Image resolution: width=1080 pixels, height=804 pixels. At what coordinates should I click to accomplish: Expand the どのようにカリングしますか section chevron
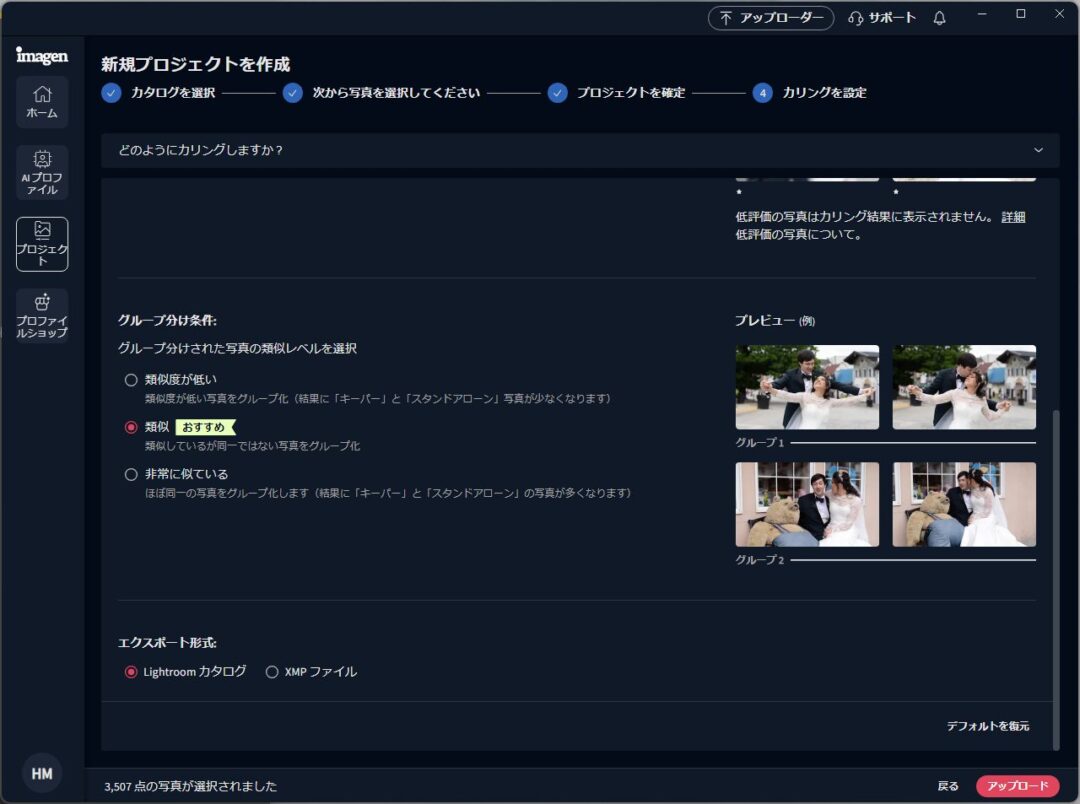pos(1038,150)
